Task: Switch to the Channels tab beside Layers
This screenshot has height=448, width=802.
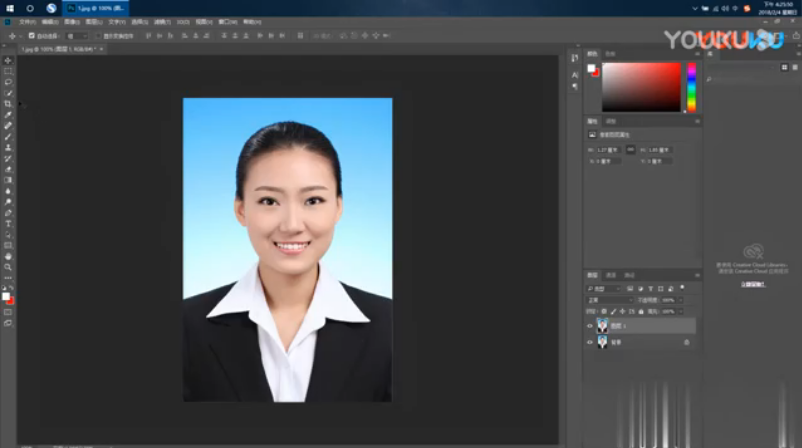Action: pos(611,275)
